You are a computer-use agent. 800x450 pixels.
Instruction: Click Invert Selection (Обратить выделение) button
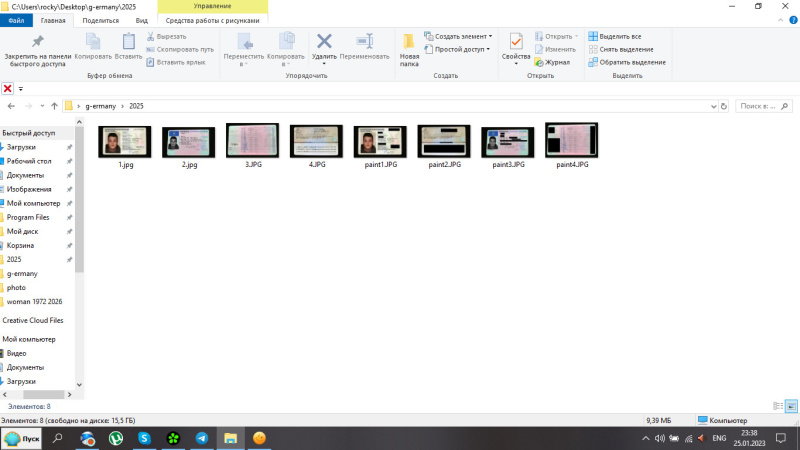tap(627, 62)
